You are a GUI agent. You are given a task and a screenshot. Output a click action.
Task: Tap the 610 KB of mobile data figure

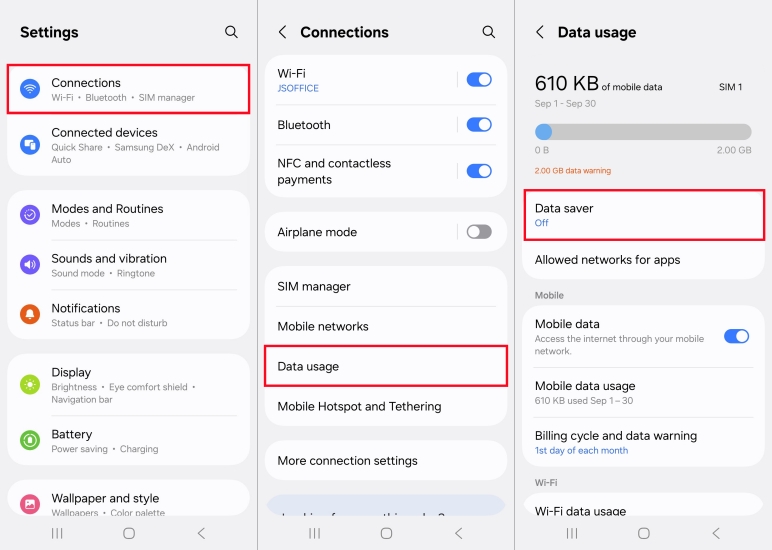pyautogui.click(x=598, y=84)
